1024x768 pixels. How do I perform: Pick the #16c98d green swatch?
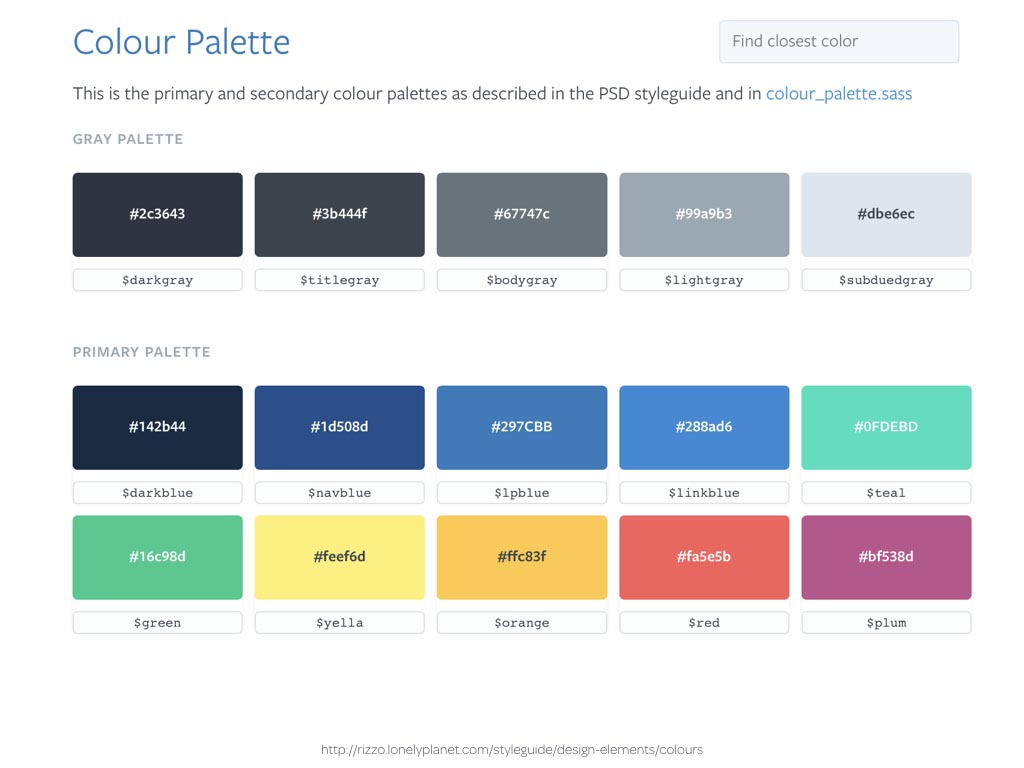tap(157, 558)
